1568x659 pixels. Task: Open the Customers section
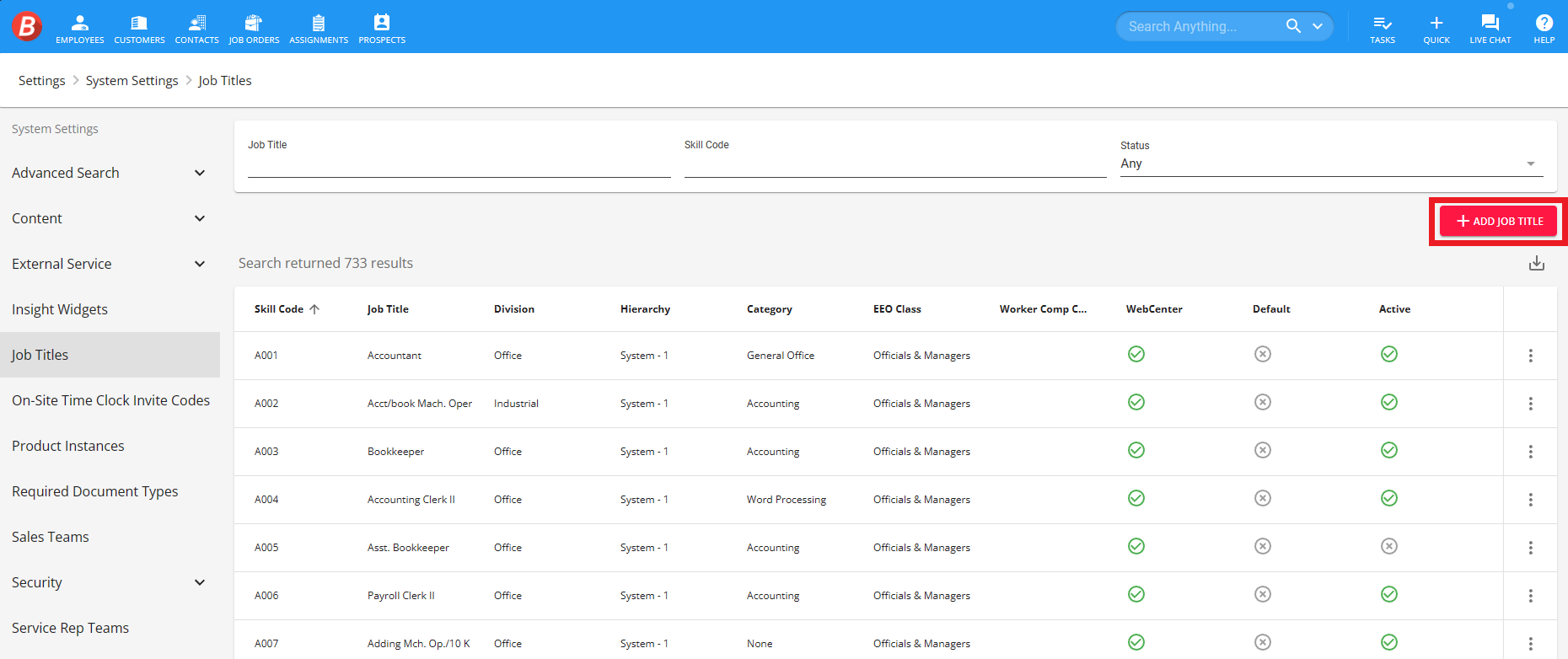tap(139, 29)
